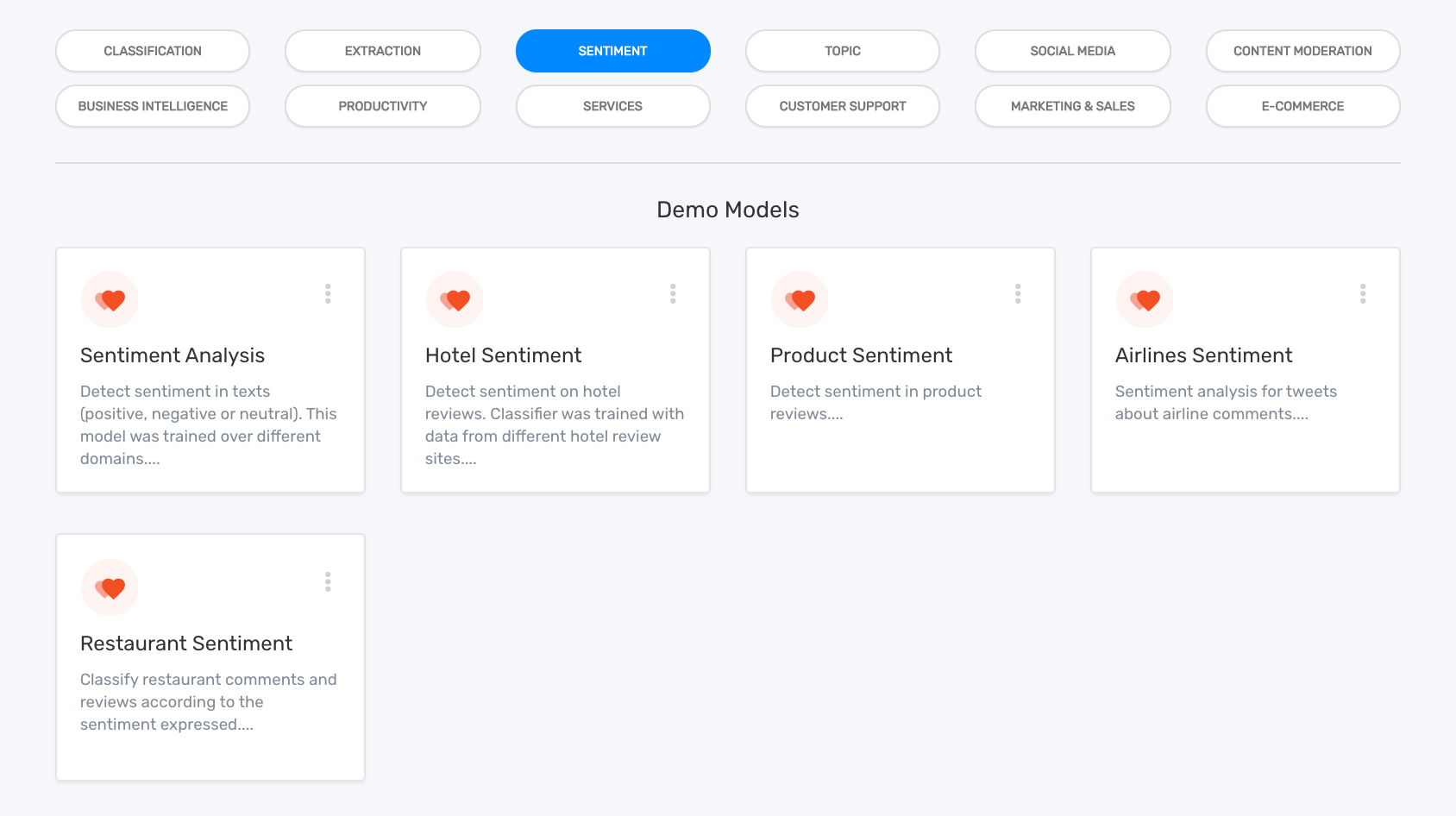Open the Airlines Sentiment three-dot menu
The width and height of the screenshot is (1456, 816).
(x=1363, y=294)
